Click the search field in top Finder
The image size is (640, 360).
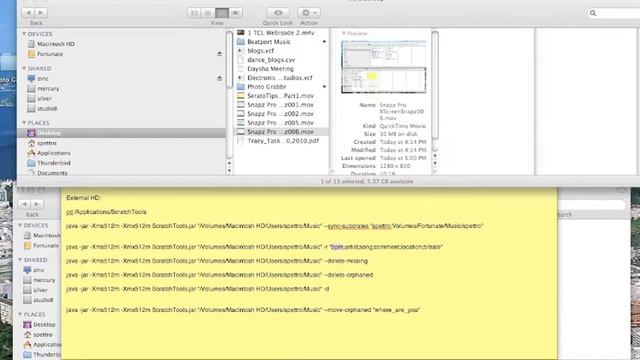pos(614,13)
